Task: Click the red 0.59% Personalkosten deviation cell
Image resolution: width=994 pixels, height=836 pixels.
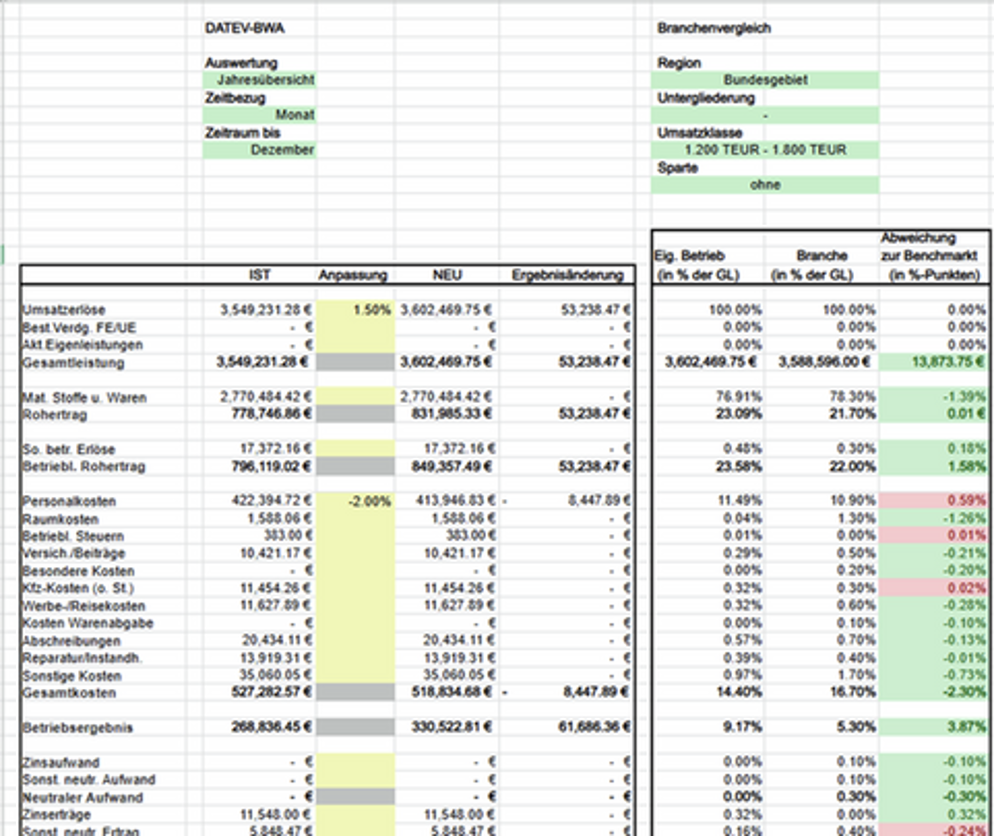Action: [x=935, y=502]
